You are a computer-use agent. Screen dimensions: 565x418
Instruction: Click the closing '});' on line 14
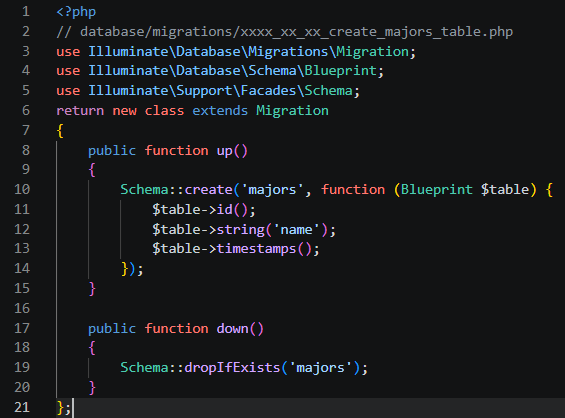tap(132, 269)
